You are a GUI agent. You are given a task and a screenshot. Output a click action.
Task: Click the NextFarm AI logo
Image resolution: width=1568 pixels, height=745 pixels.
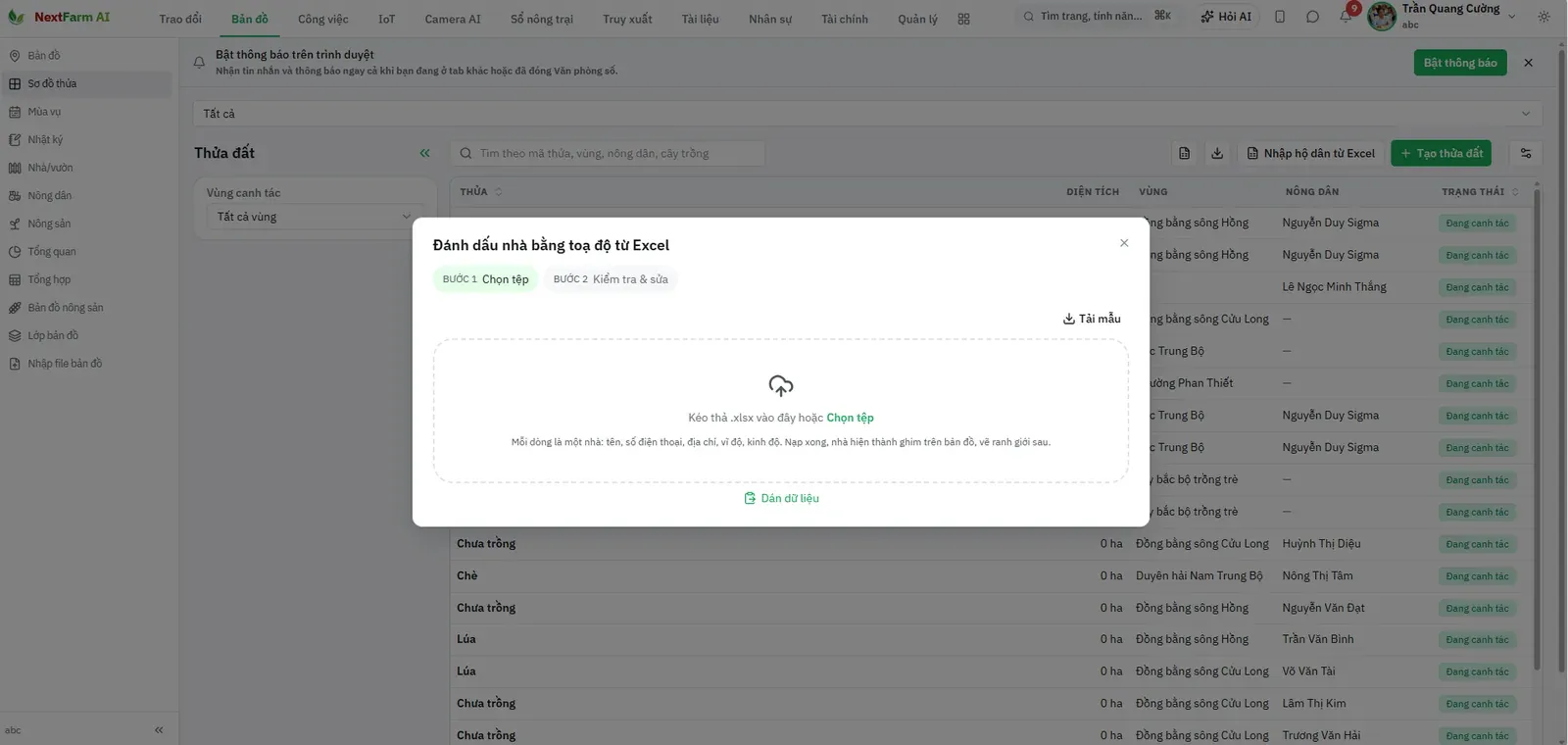click(59, 17)
